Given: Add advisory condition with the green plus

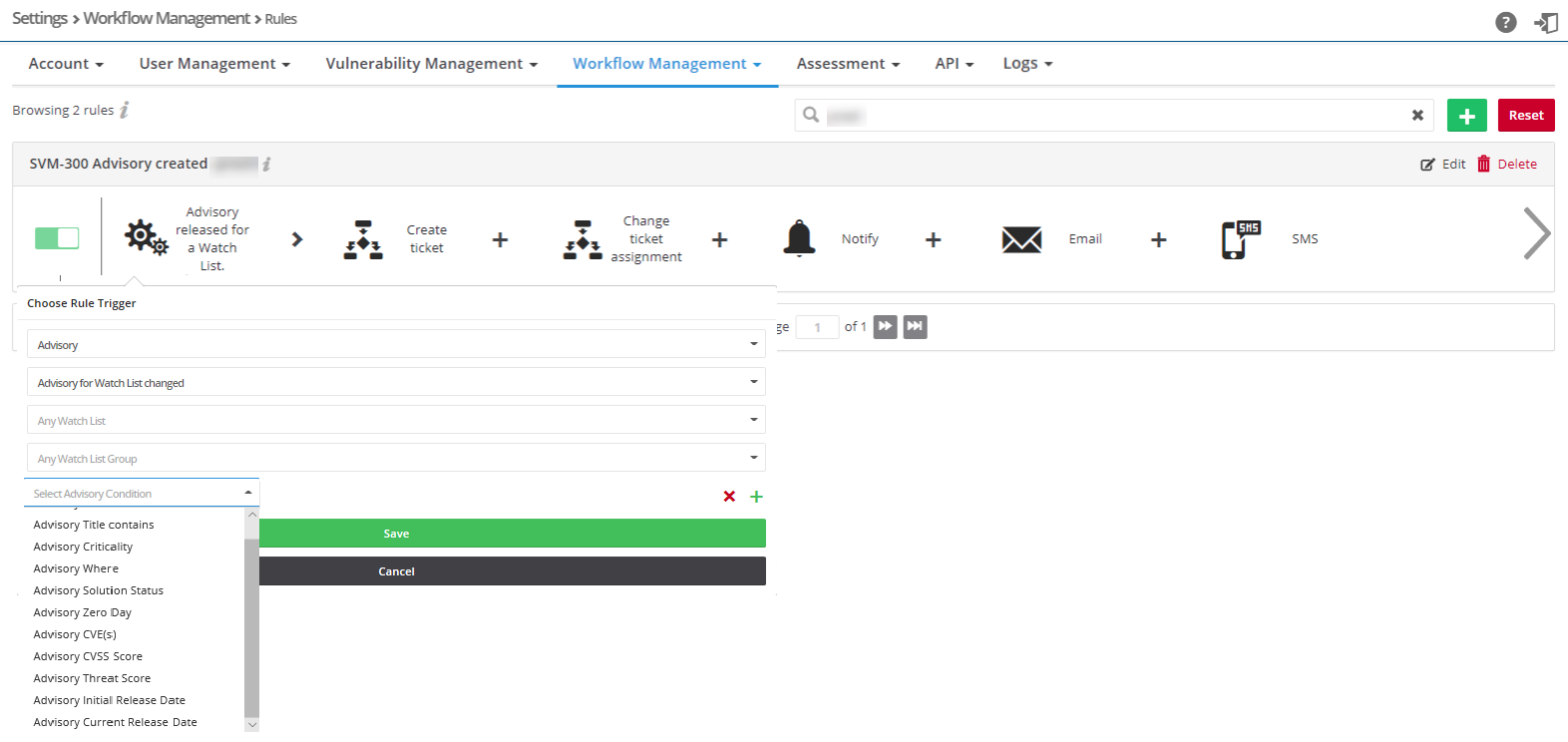Looking at the screenshot, I should (756, 497).
